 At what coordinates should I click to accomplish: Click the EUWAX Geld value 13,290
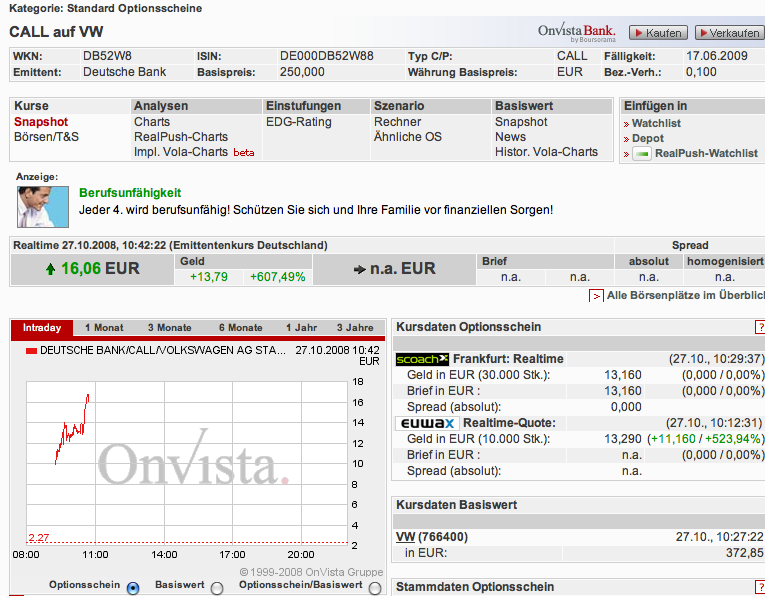point(623,439)
